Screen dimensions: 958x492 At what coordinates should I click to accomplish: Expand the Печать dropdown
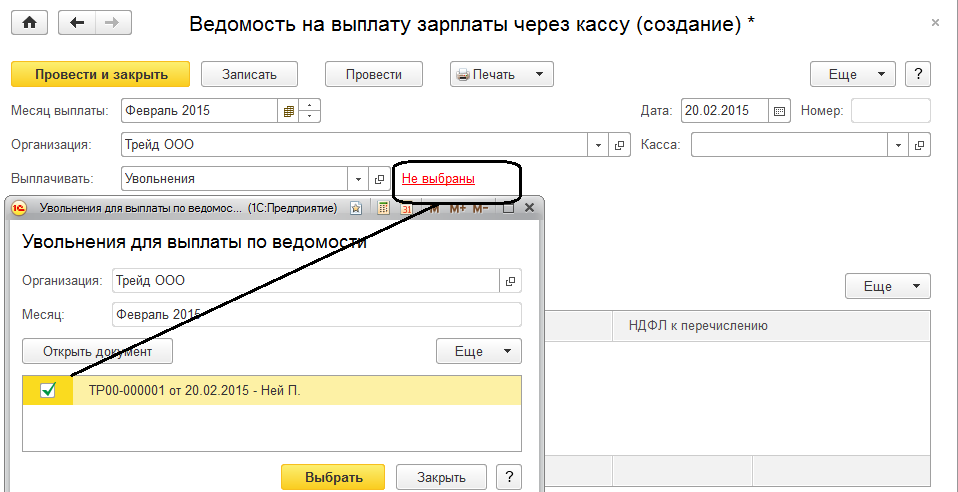click(x=539, y=75)
